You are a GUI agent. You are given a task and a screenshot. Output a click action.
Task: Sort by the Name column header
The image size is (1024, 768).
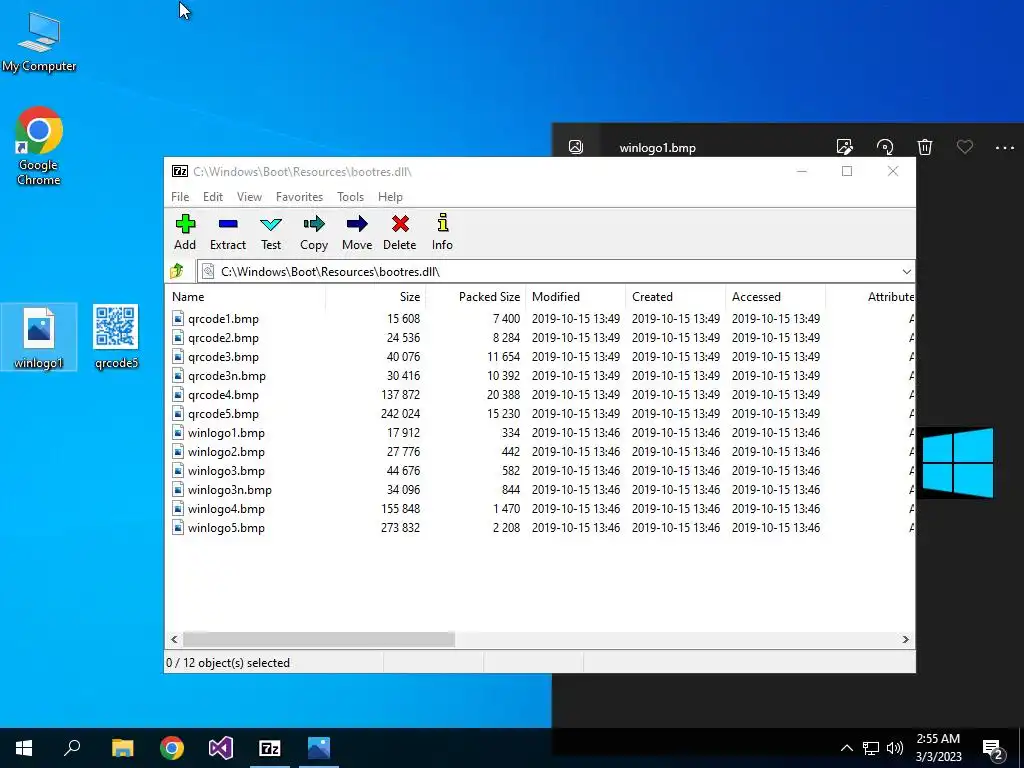(246, 296)
